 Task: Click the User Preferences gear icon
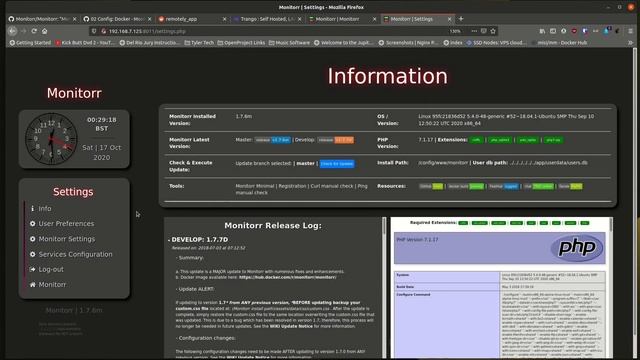click(x=33, y=224)
